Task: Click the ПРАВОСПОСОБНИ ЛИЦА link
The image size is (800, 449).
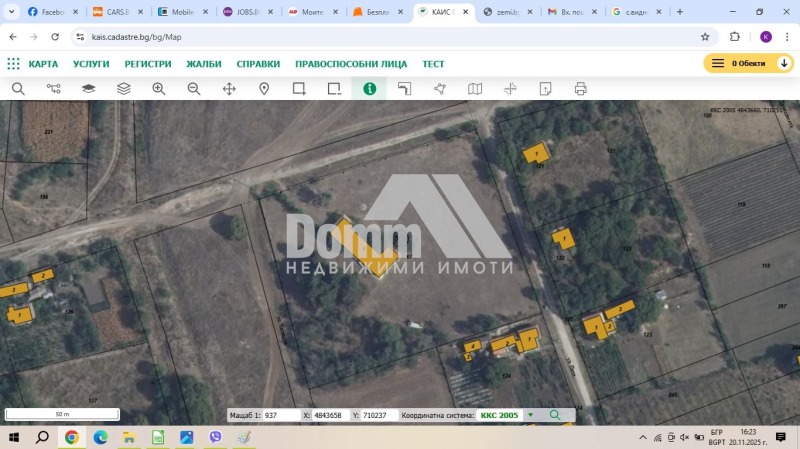Action: point(351,64)
